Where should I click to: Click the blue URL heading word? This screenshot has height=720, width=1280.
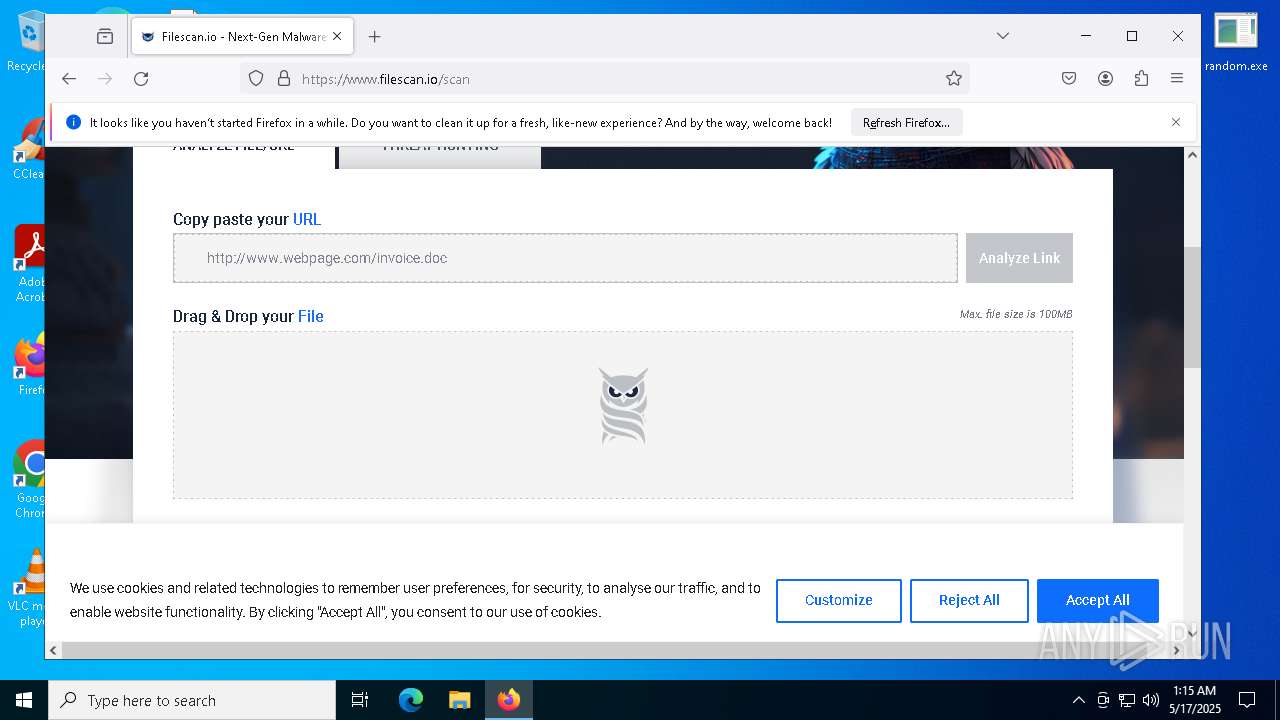[x=307, y=219]
